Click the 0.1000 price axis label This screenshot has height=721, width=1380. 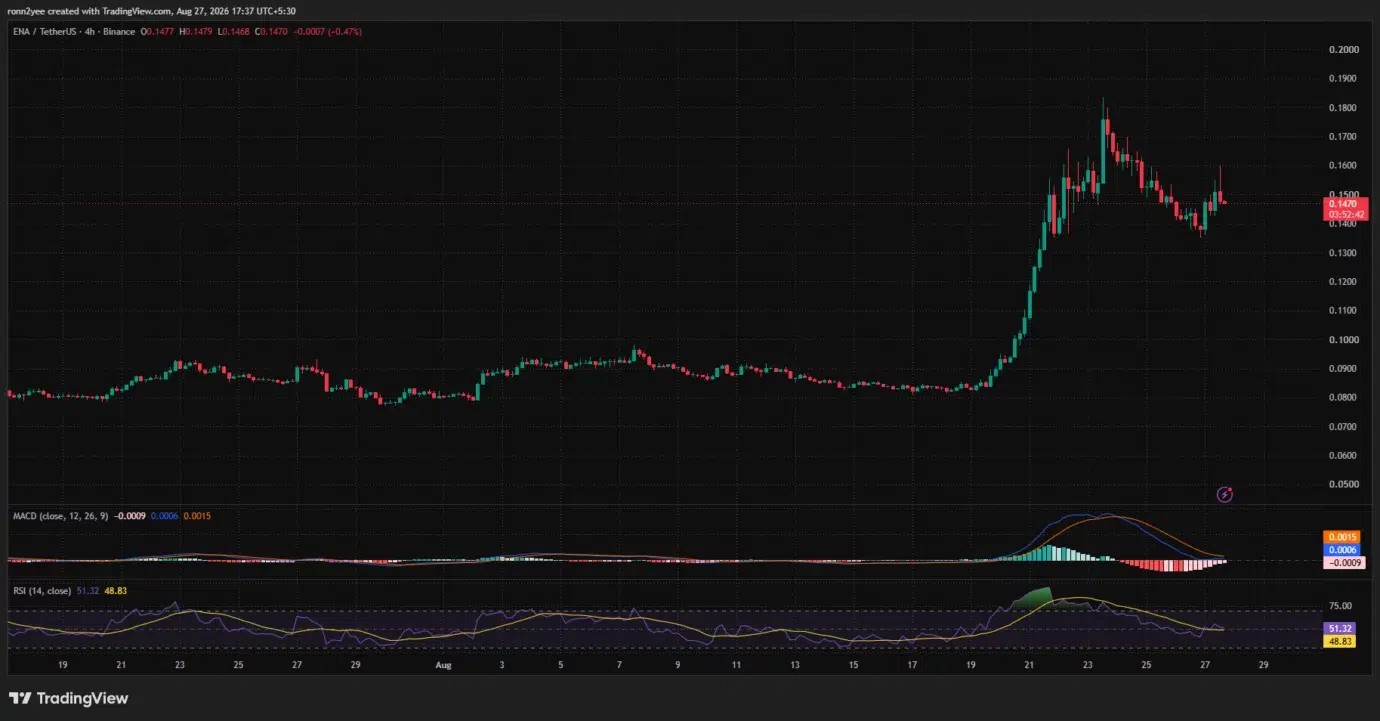coord(1343,340)
